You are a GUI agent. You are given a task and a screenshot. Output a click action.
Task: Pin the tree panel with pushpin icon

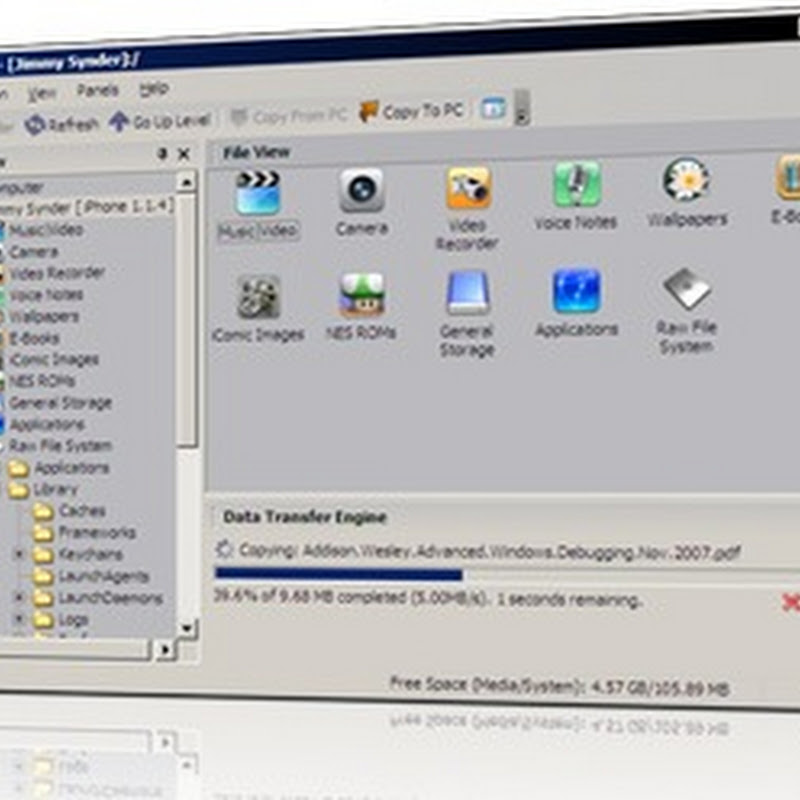pos(162,154)
